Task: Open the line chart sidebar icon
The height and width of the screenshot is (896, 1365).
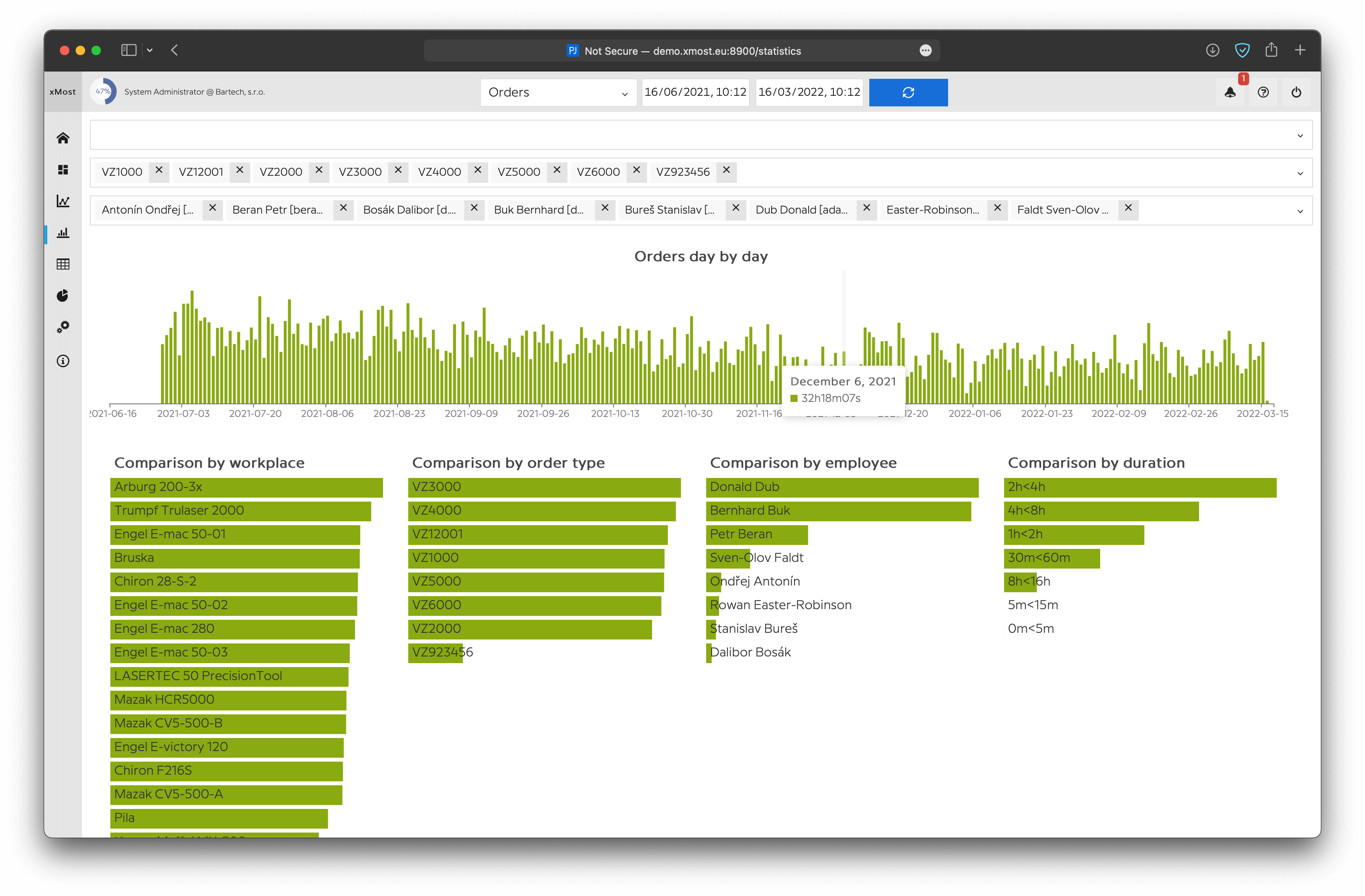Action: tap(63, 201)
